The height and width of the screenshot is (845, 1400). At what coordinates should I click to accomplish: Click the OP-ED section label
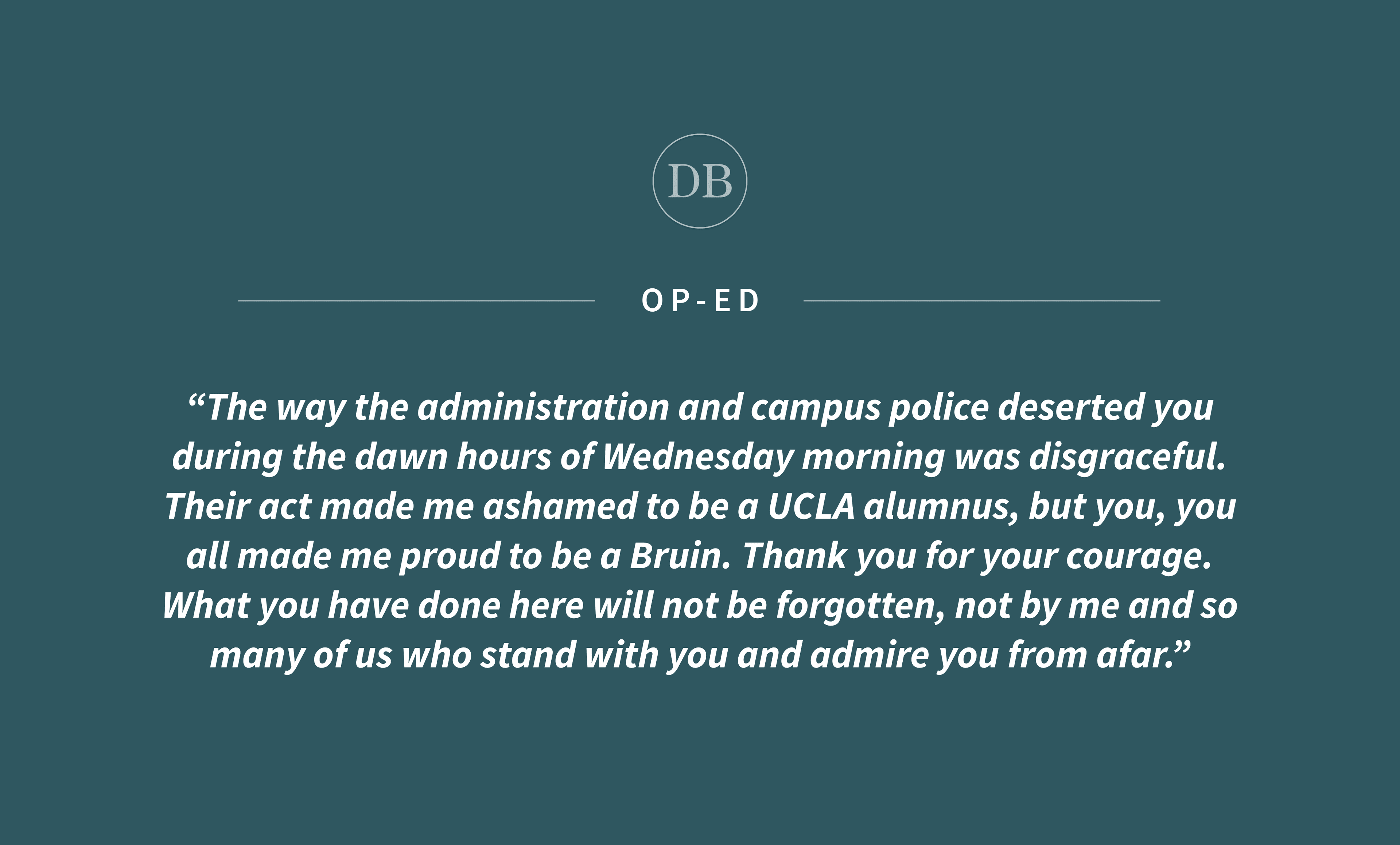pyautogui.click(x=700, y=301)
